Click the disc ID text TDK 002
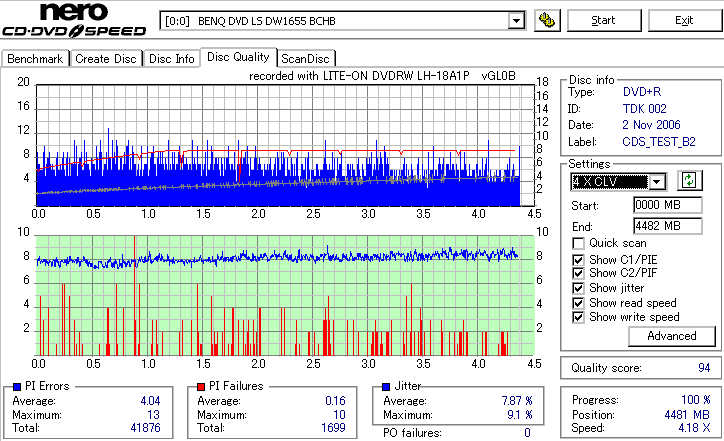 pos(645,109)
